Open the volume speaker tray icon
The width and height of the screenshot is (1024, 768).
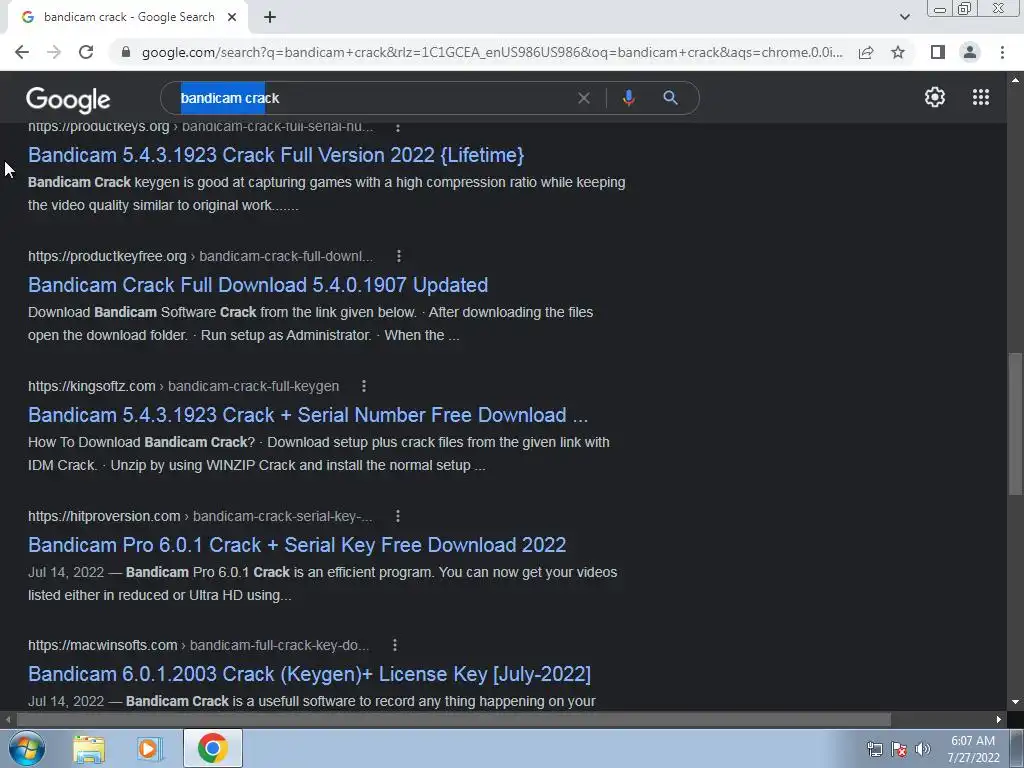pos(923,749)
